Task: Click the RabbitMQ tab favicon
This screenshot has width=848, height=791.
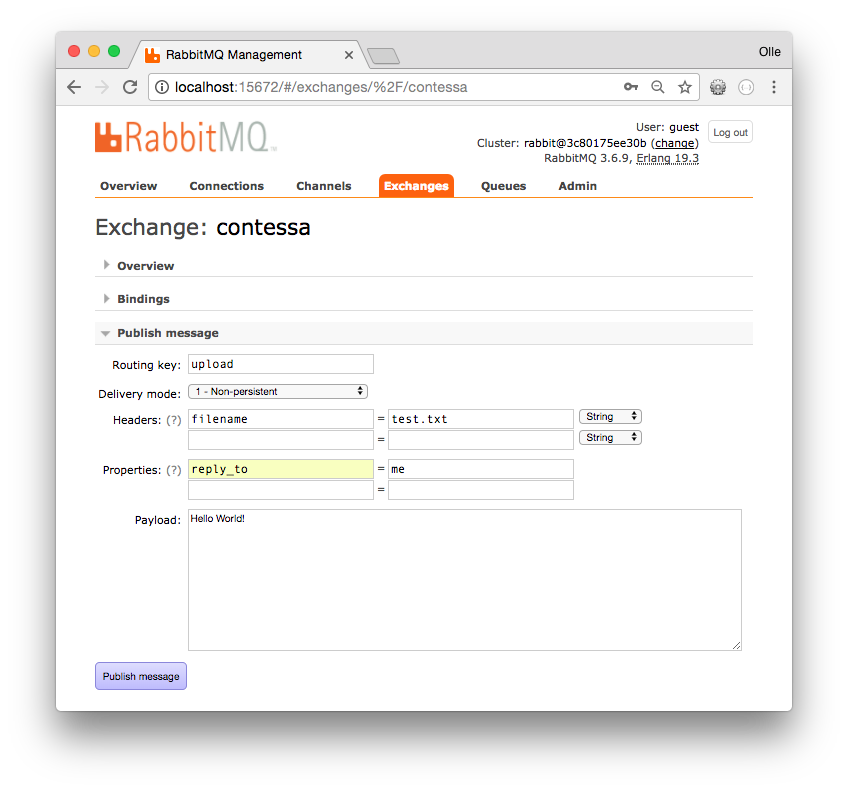Action: click(x=153, y=55)
